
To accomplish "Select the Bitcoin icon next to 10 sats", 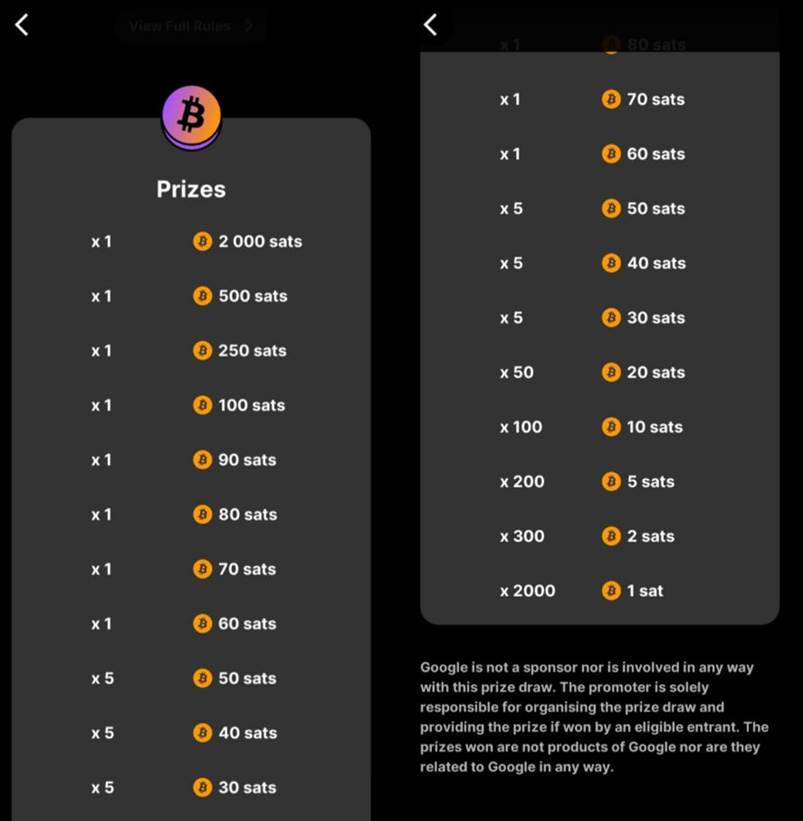I will (x=611, y=427).
